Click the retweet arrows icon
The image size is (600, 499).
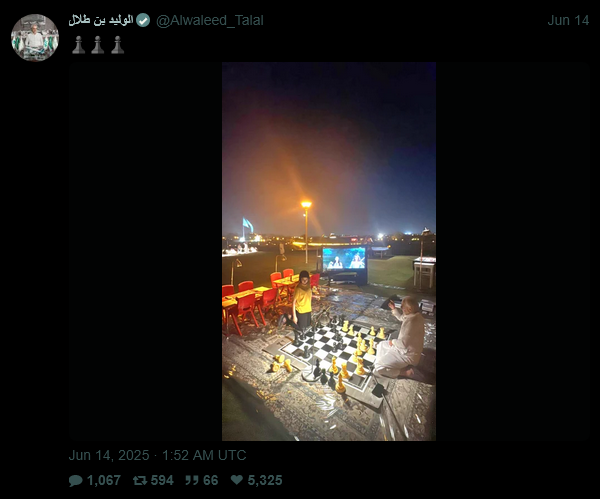click(x=140, y=480)
